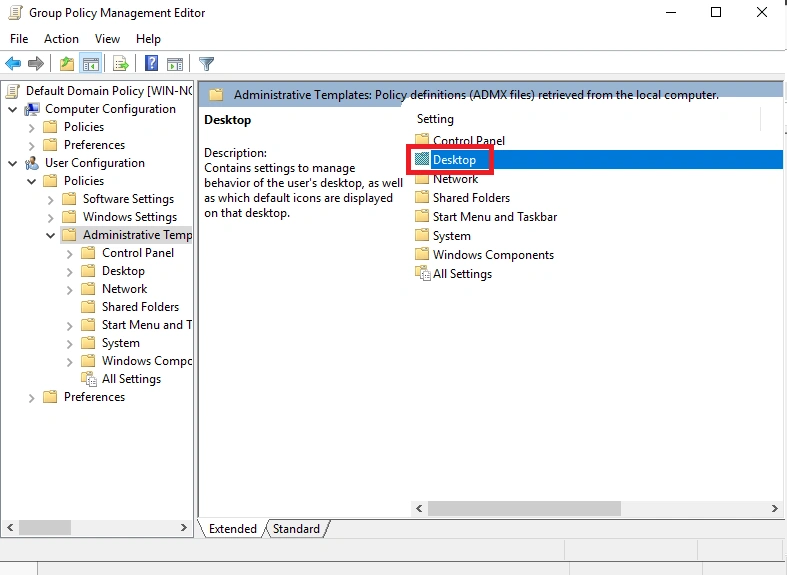Click System folder icon in Setting list

pyautogui.click(x=422, y=235)
